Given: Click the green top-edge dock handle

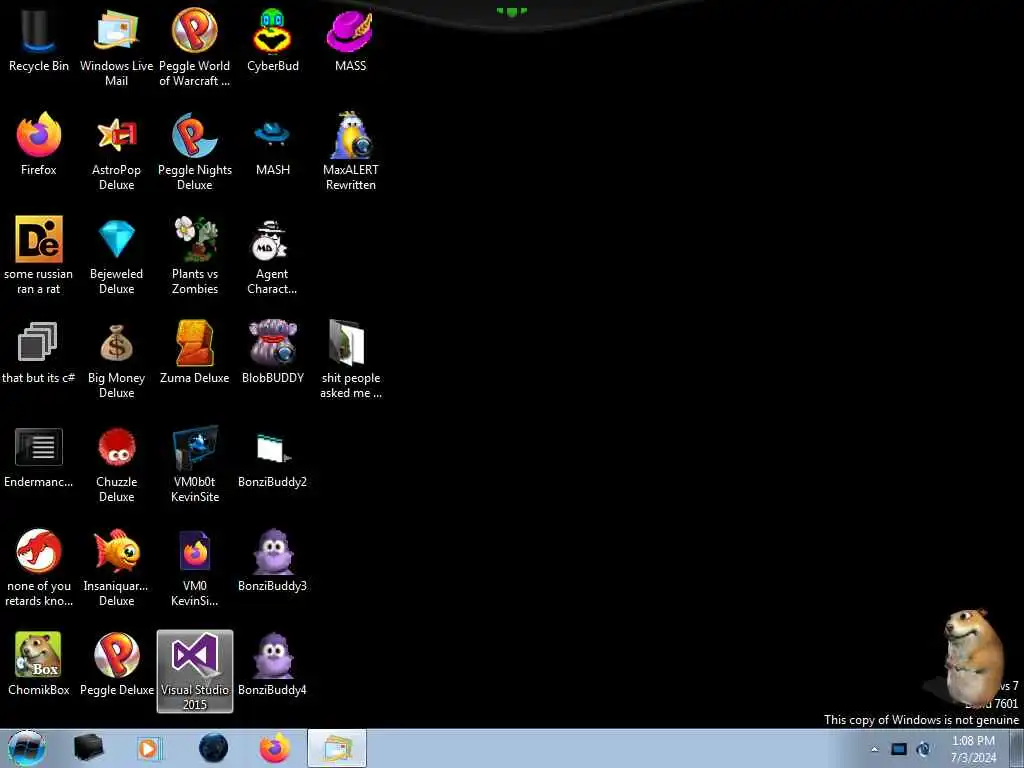Looking at the screenshot, I should 511,11.
